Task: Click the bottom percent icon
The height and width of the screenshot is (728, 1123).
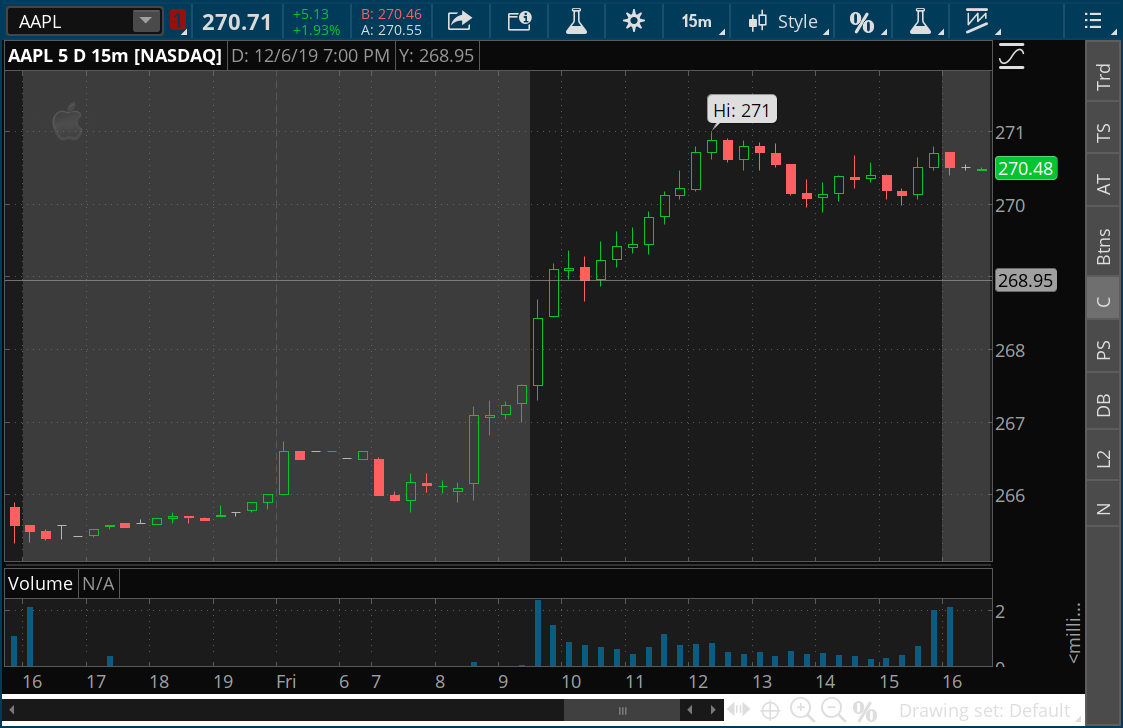Action: (865, 711)
